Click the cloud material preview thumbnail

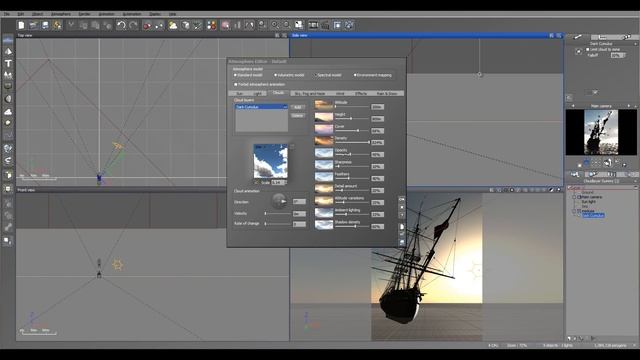click(x=270, y=161)
